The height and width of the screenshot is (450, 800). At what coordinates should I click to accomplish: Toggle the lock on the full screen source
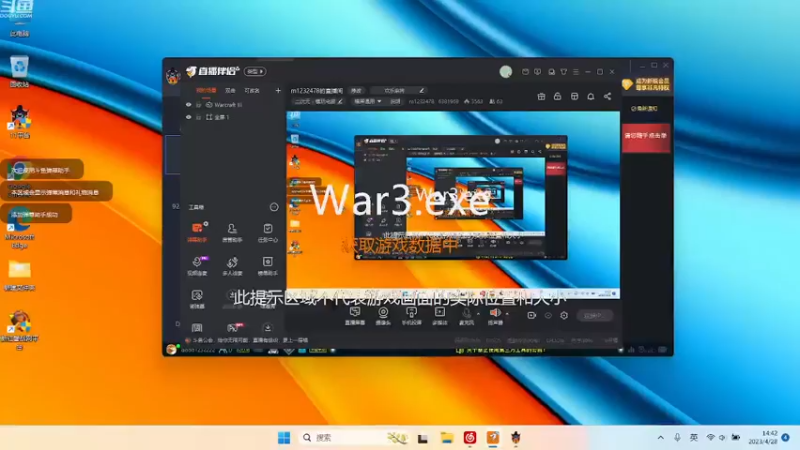[x=198, y=117]
